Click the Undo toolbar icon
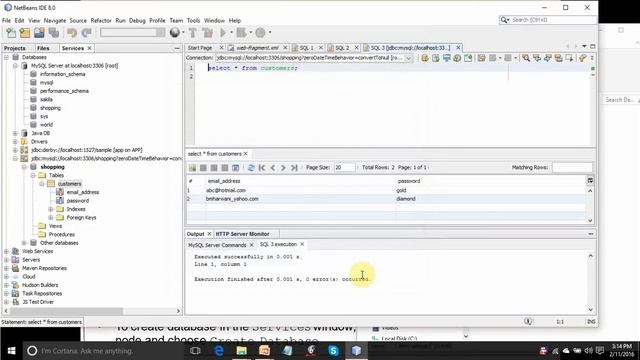640x360 pixels. [x=72, y=33]
